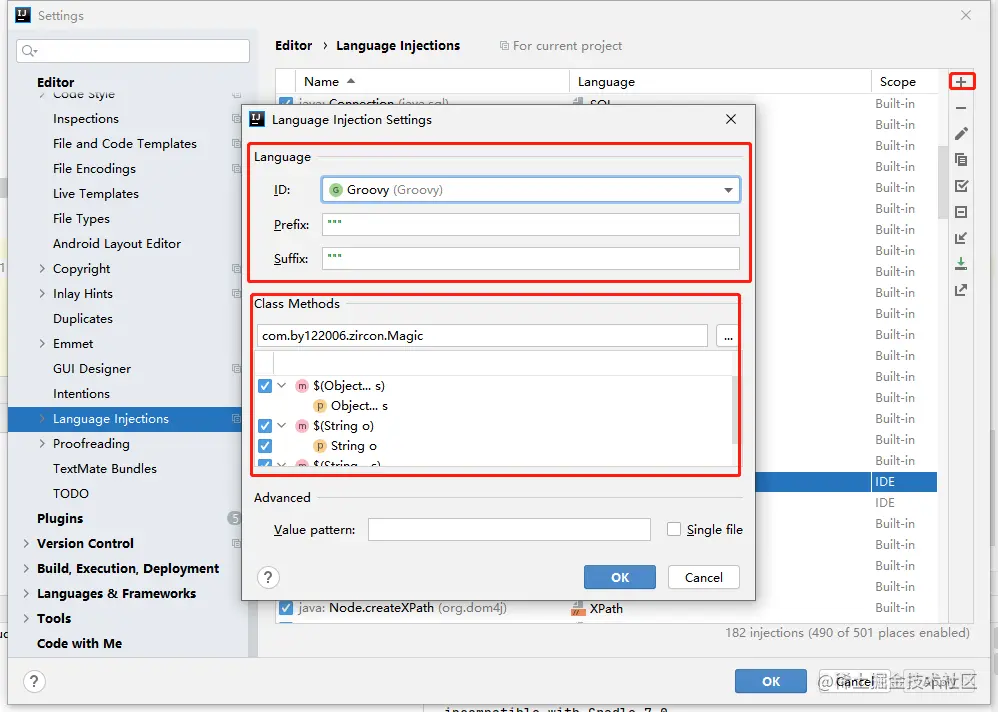Expand the Emmet settings node

pyautogui.click(x=42, y=344)
